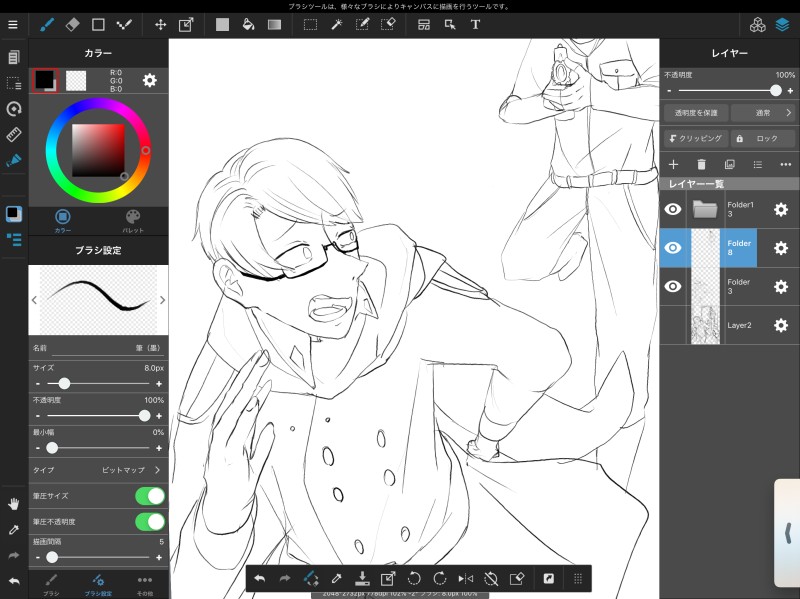Select the Text tool

pos(475,24)
